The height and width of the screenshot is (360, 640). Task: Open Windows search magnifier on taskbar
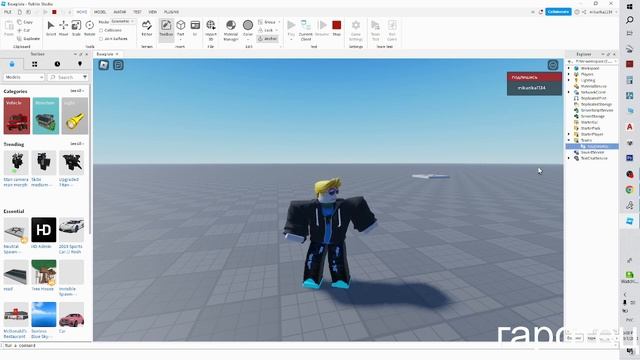(629, 19)
